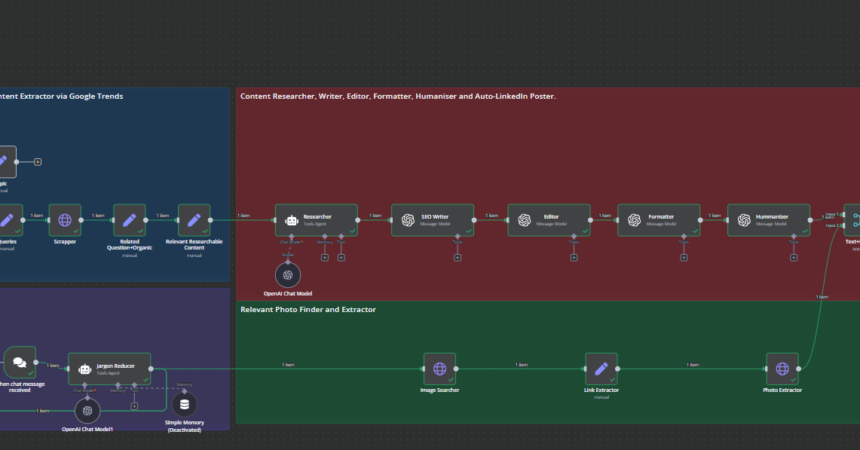This screenshot has width=860, height=450.
Task: Add a Memory sub-node to Researcher
Action: (x=325, y=257)
